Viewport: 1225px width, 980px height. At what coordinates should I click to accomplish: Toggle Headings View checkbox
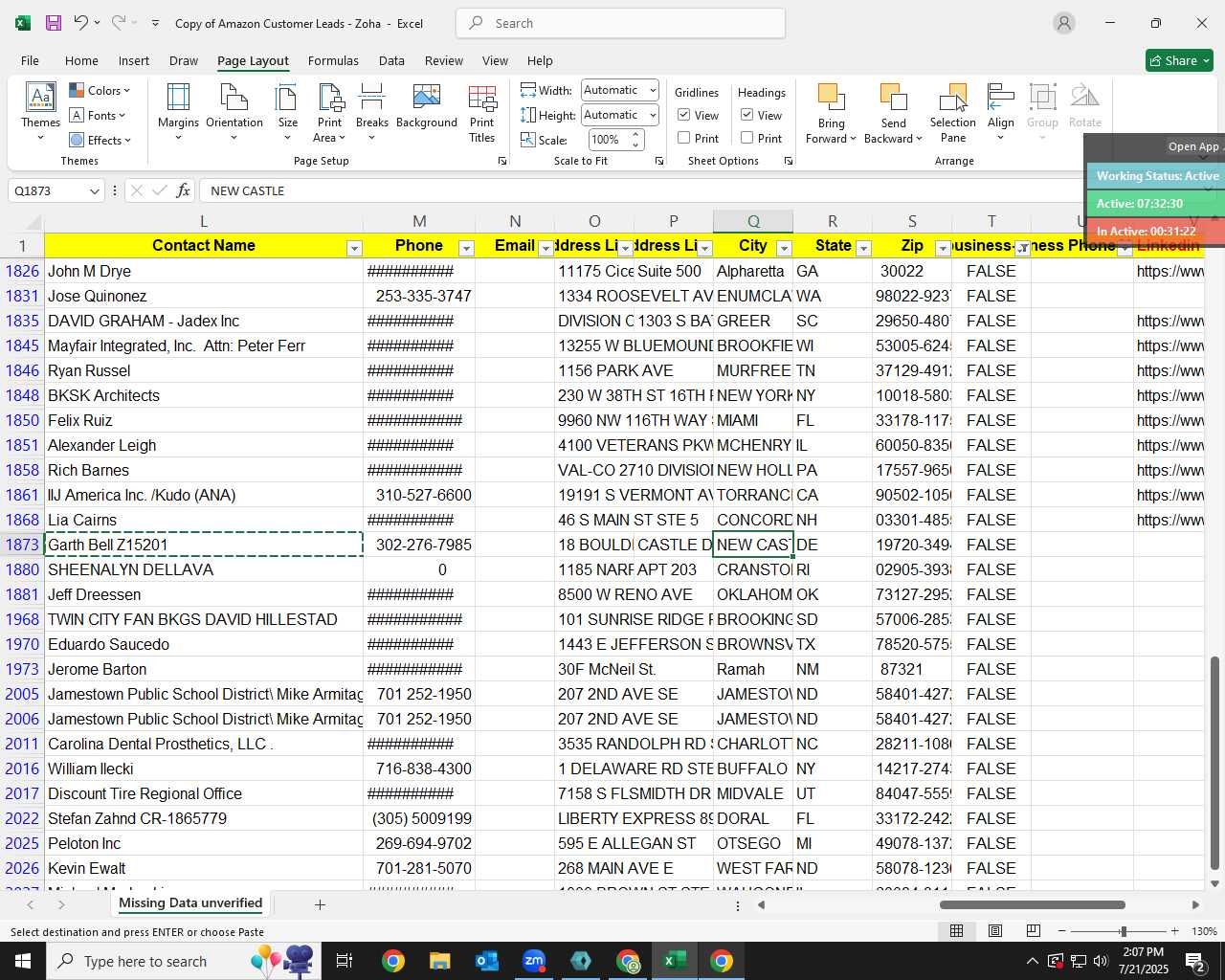click(747, 115)
